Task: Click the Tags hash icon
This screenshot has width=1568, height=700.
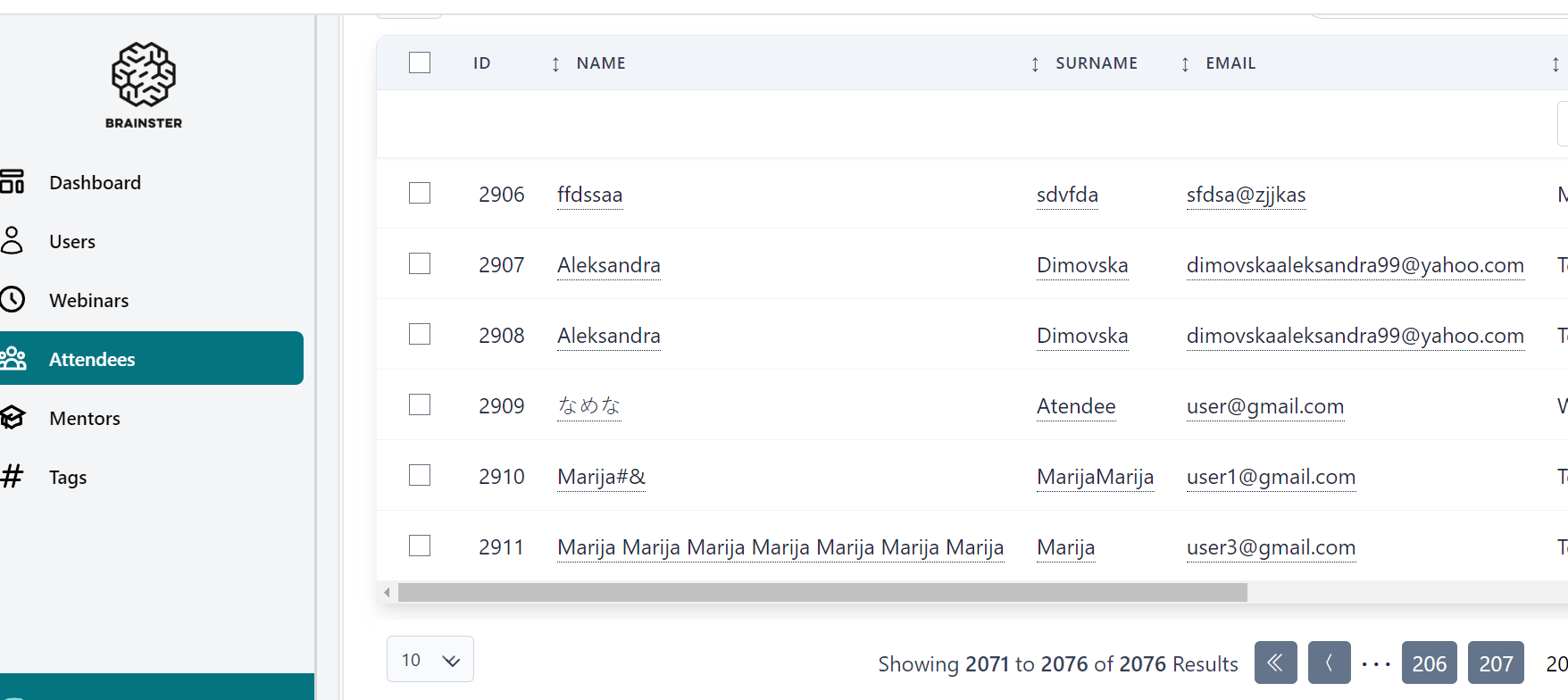Action: (x=13, y=477)
